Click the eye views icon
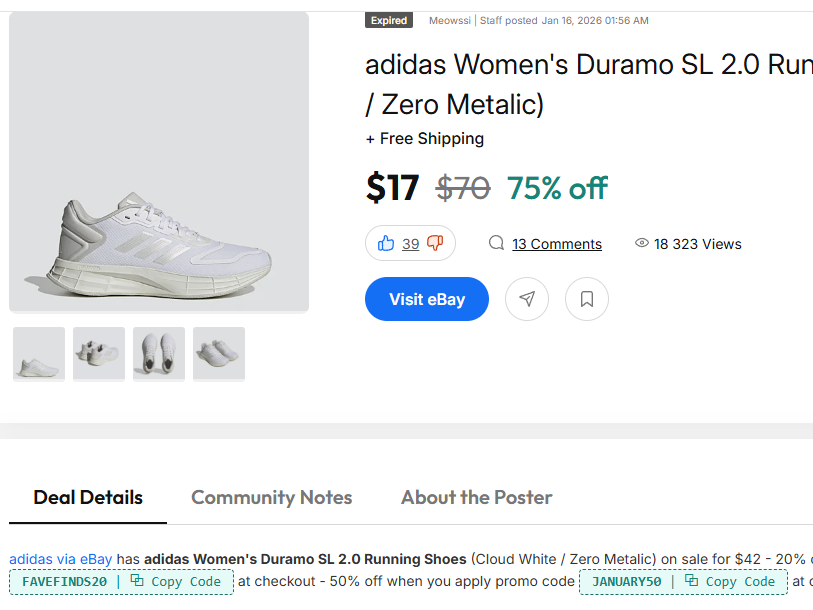813x610 pixels. coord(642,243)
